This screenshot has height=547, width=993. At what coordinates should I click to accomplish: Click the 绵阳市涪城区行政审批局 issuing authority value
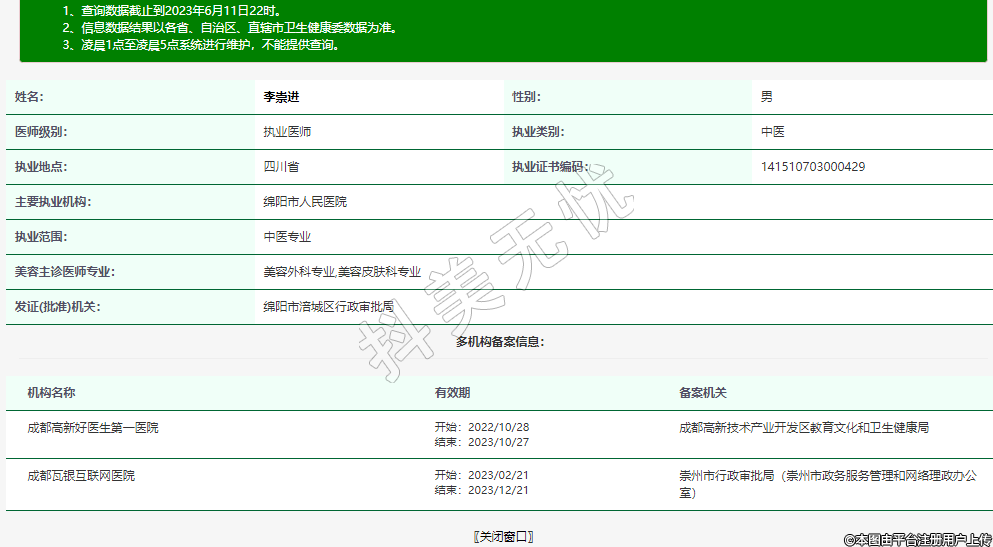tap(328, 307)
